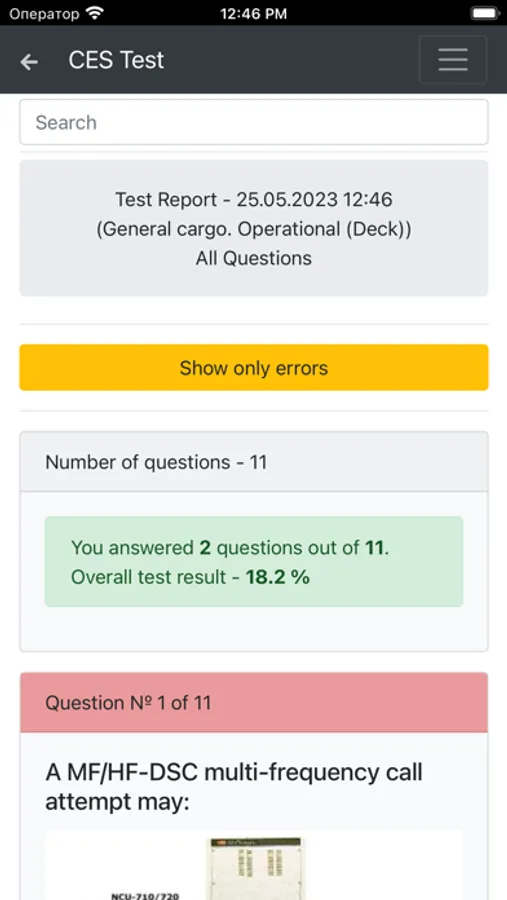Tap the Оператор carrier label
This screenshot has height=900, width=507.
pyautogui.click(x=44, y=13)
